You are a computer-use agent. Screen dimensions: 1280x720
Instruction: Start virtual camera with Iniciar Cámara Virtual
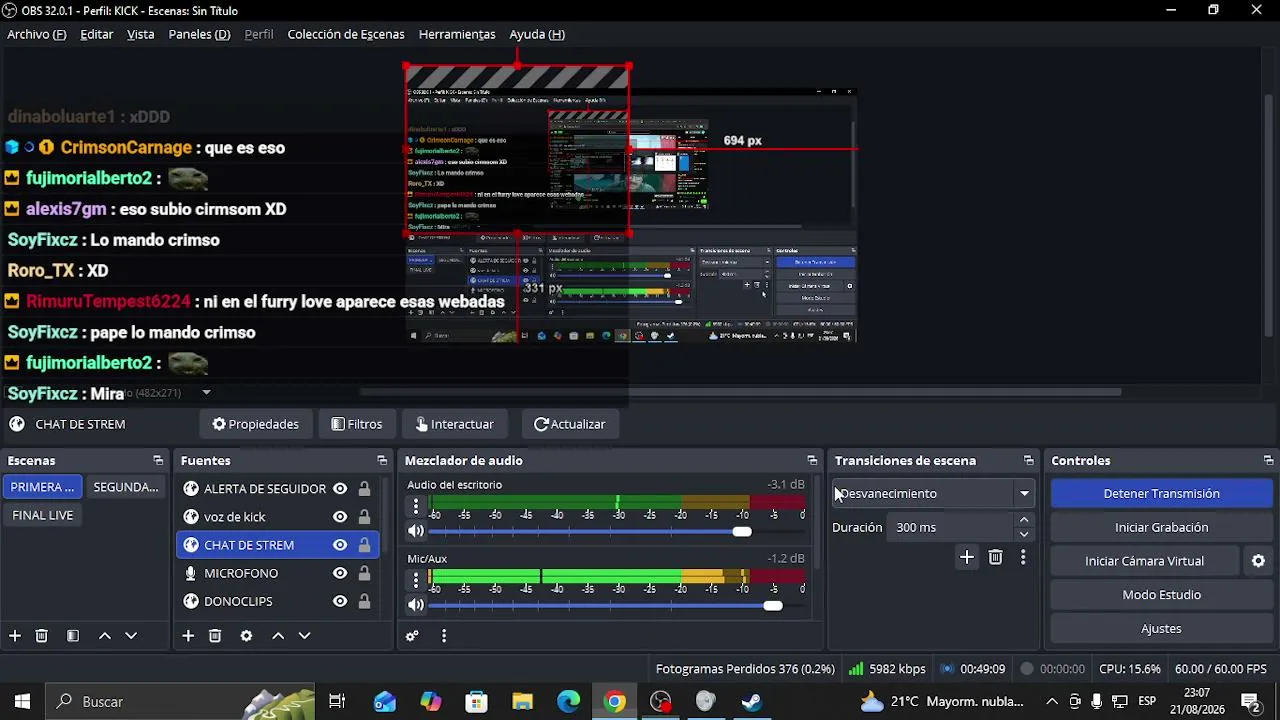[1145, 562]
